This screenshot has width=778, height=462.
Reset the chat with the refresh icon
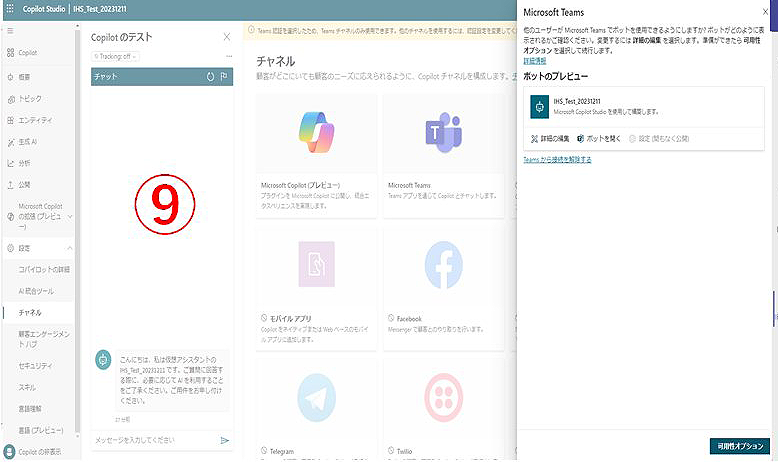click(x=210, y=77)
